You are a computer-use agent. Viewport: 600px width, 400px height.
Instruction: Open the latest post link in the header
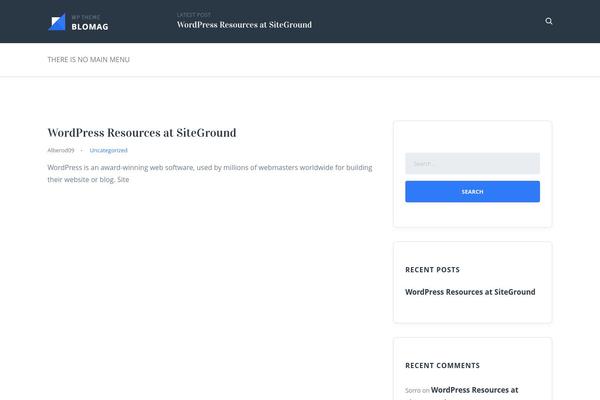point(244,25)
